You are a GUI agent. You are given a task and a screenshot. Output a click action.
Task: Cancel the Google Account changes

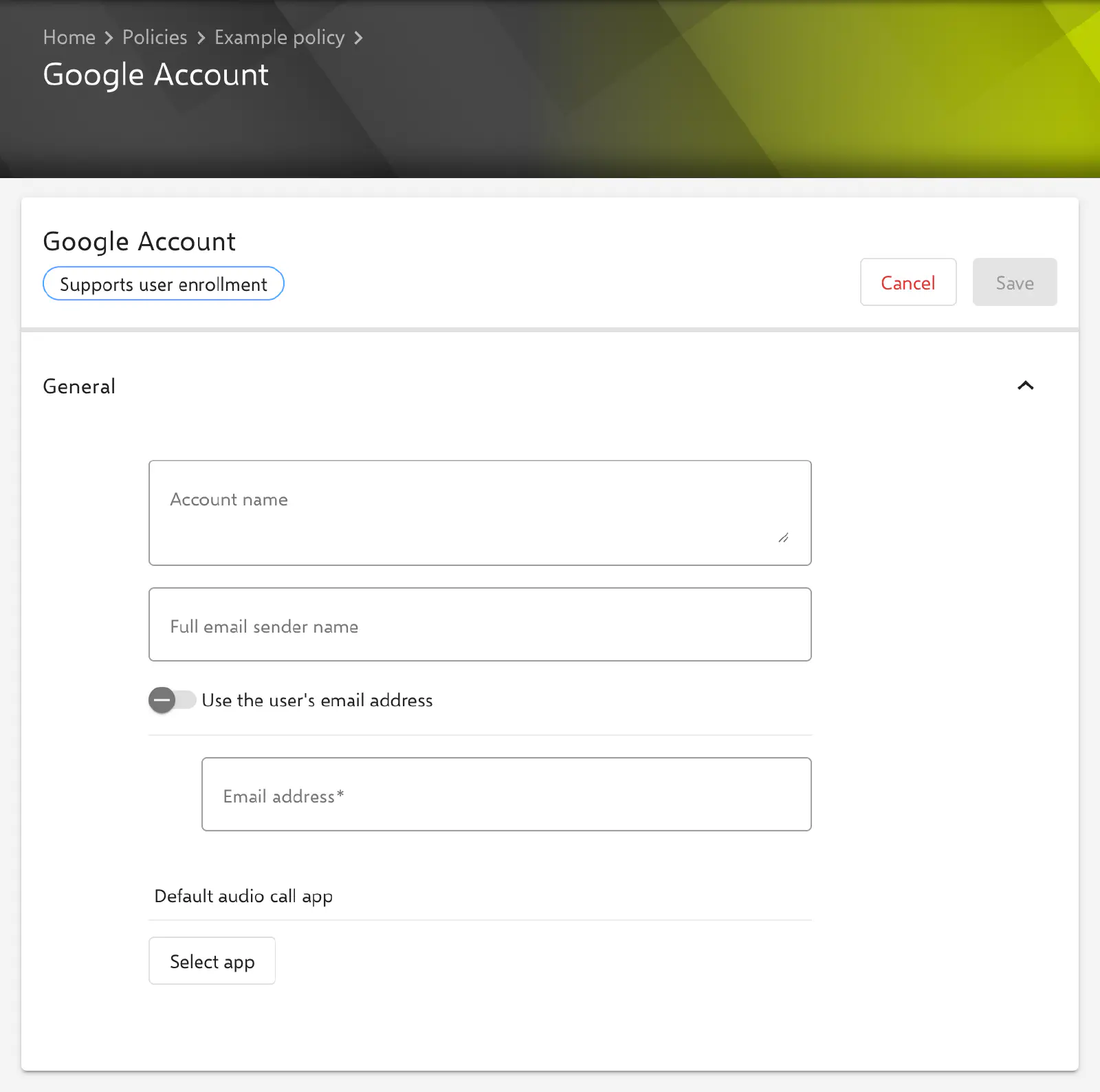pyautogui.click(x=908, y=282)
